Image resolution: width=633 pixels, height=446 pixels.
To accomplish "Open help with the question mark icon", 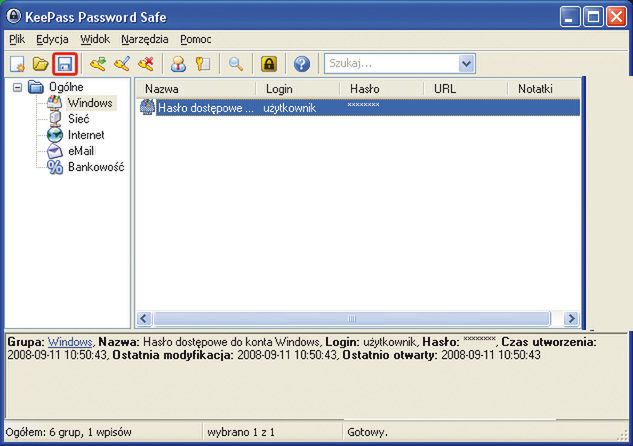I will [x=302, y=64].
